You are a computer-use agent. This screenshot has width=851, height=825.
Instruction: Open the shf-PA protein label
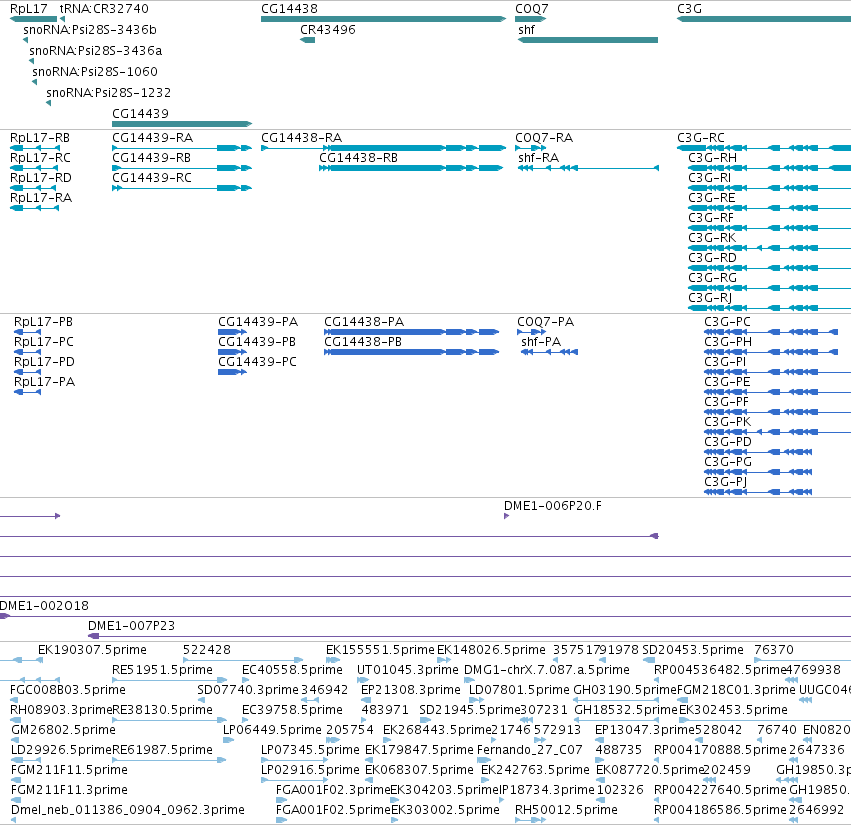coord(541,342)
